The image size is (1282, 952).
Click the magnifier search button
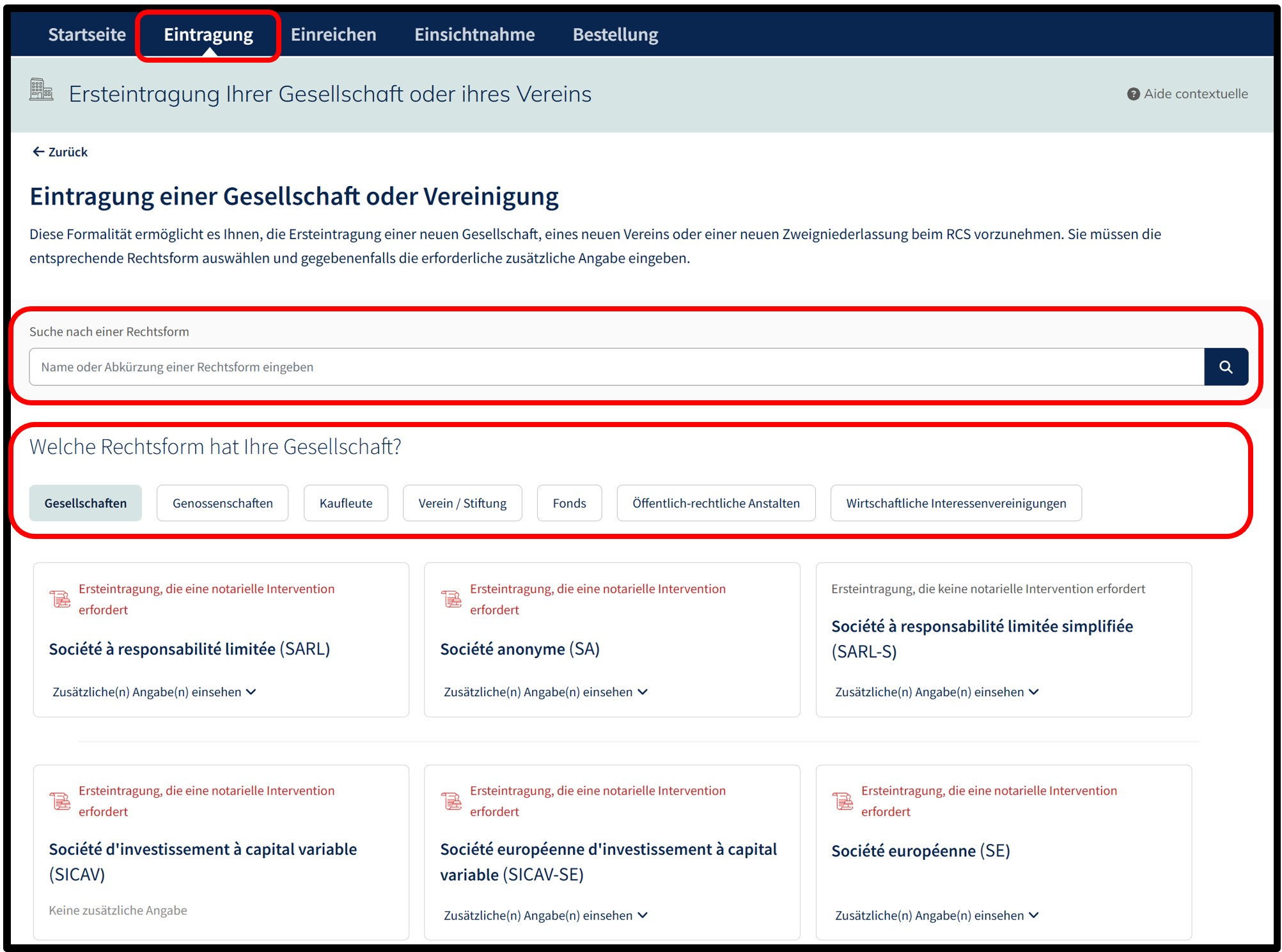1225,367
